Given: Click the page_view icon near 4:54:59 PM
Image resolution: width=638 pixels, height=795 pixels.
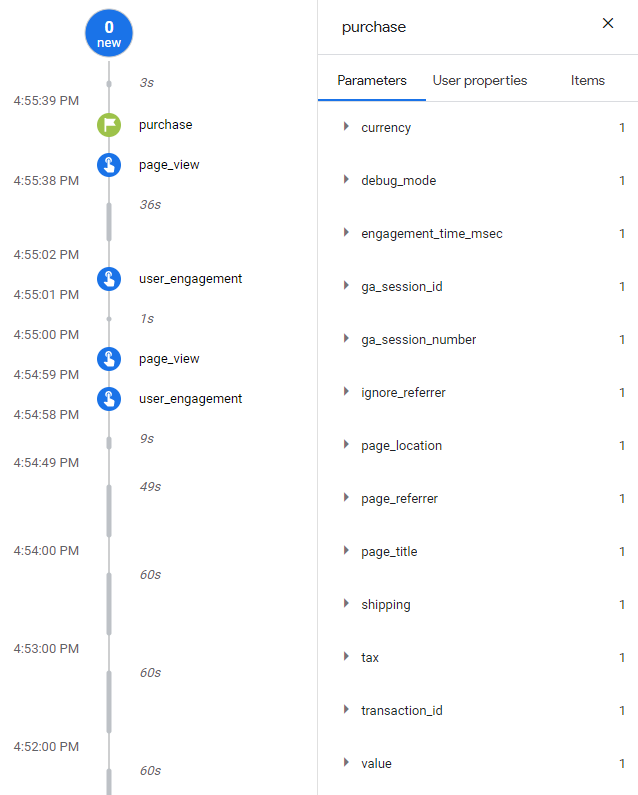Looking at the screenshot, I should point(109,359).
